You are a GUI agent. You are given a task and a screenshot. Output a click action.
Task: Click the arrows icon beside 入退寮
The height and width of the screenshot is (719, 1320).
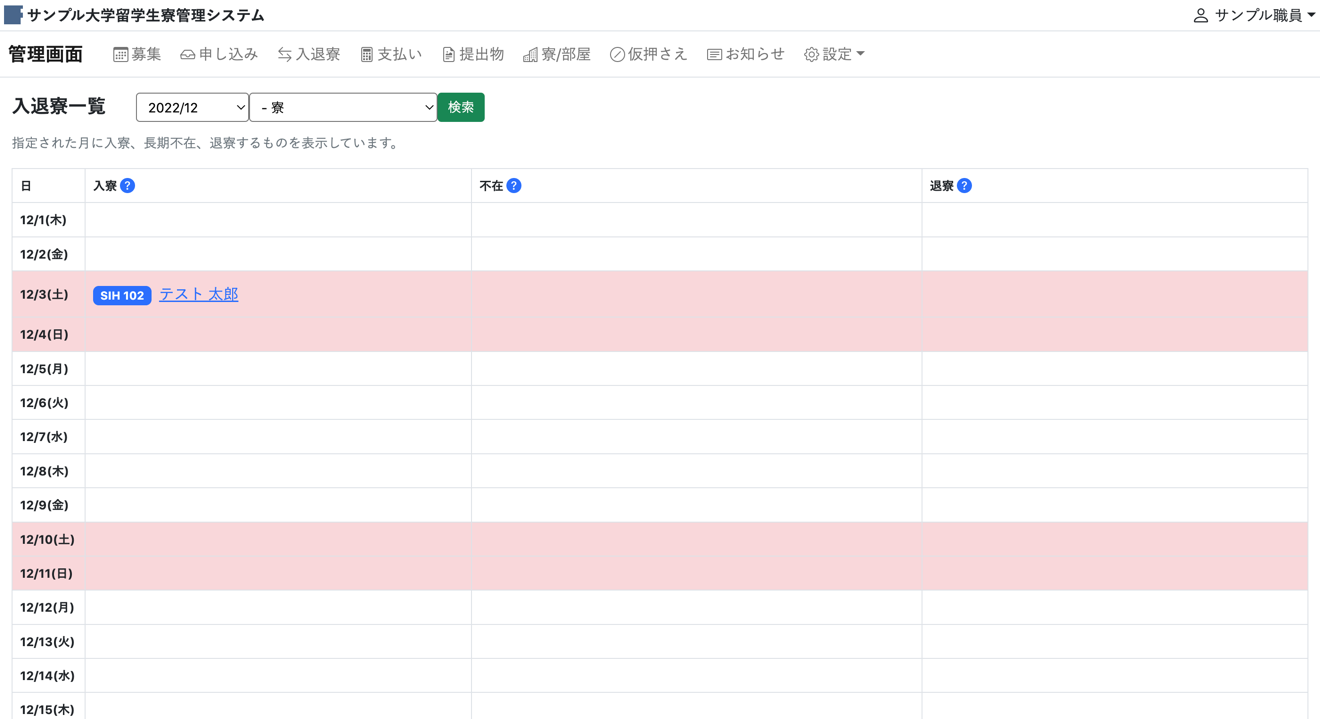coord(285,55)
